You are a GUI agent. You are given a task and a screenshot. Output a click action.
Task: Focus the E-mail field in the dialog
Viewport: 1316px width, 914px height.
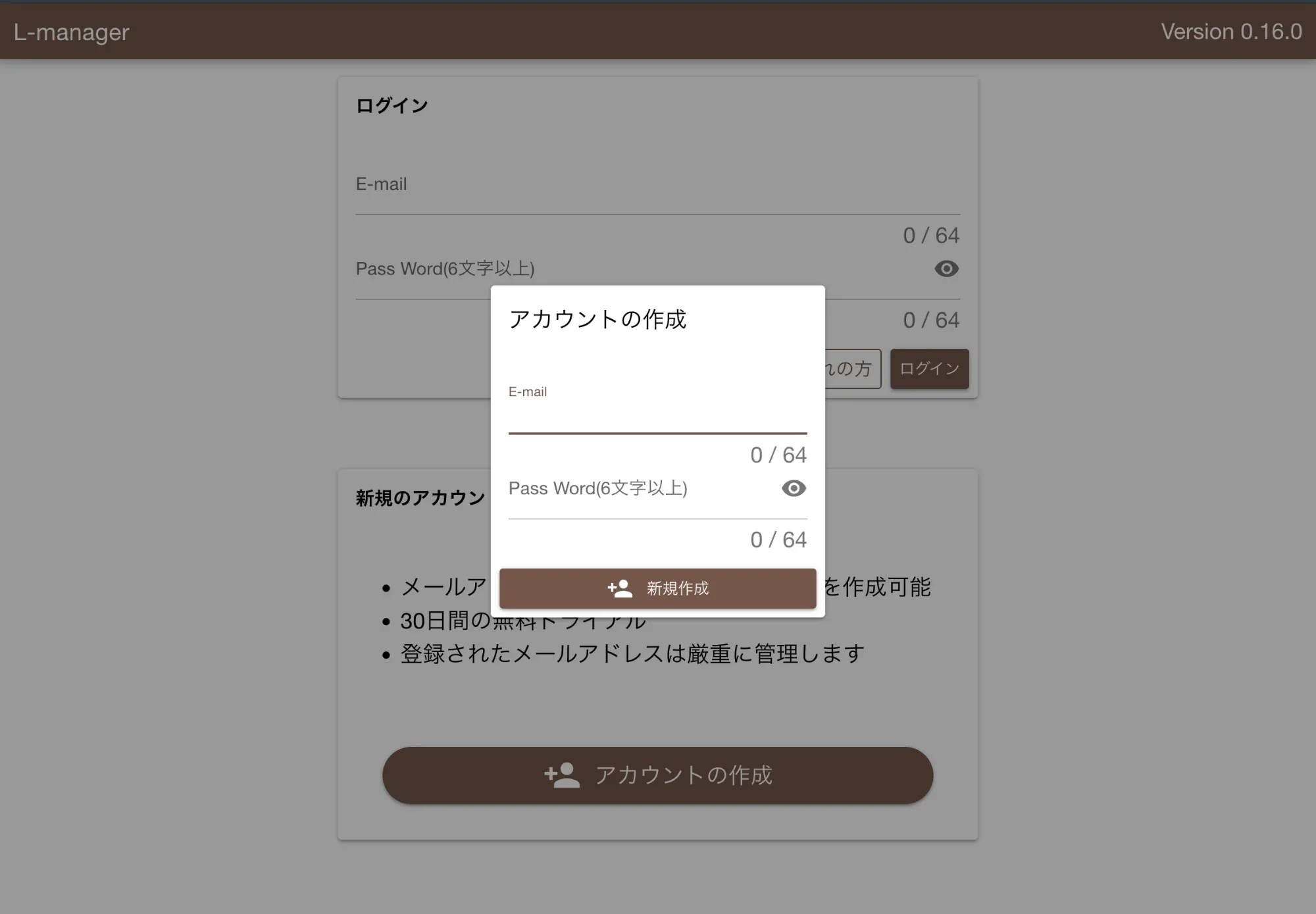[x=657, y=415]
